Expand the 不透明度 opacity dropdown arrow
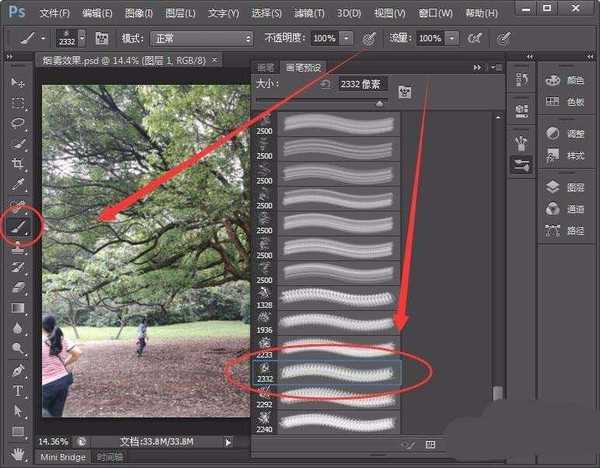Viewport: 600px width, 468px height. pos(346,38)
